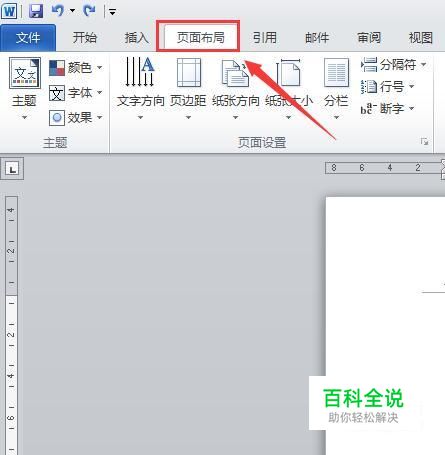Expand the 效果 dropdown arrow
Screen dimensions: 445x455
tap(99, 118)
